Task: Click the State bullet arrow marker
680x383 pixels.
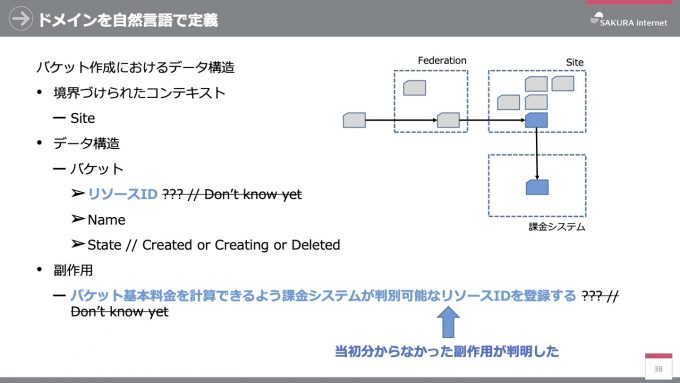Action: [x=78, y=244]
